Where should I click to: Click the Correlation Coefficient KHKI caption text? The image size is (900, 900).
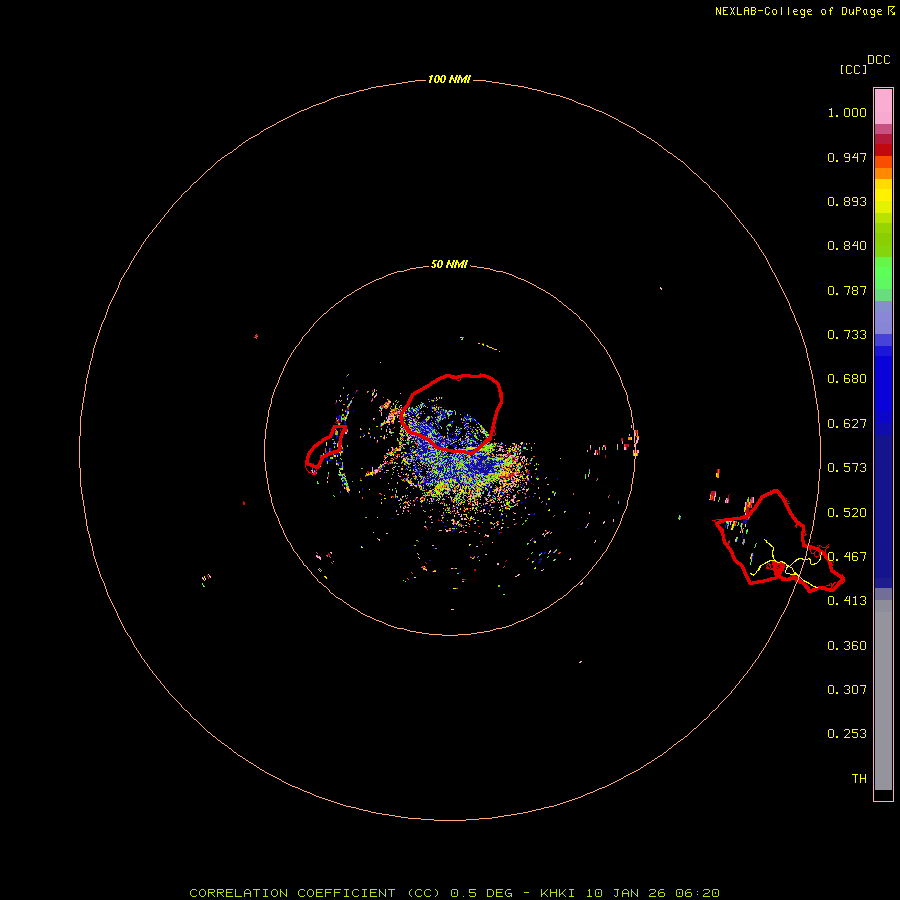(x=454, y=893)
